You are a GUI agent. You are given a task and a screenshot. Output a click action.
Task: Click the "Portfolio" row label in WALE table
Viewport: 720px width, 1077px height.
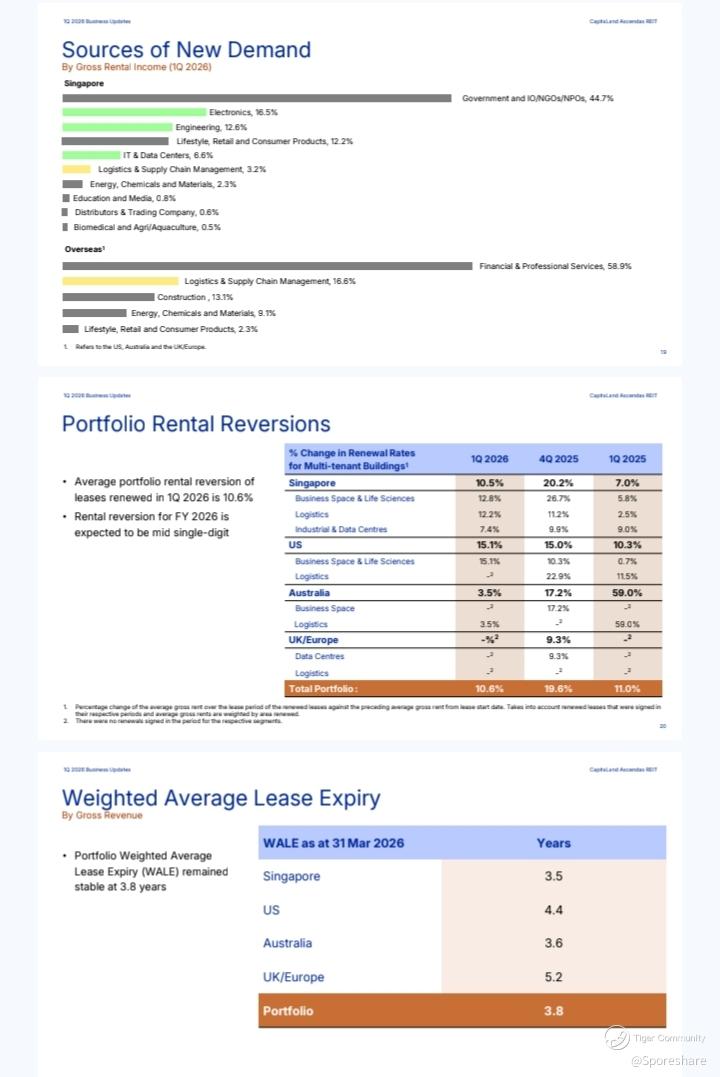pos(288,1011)
